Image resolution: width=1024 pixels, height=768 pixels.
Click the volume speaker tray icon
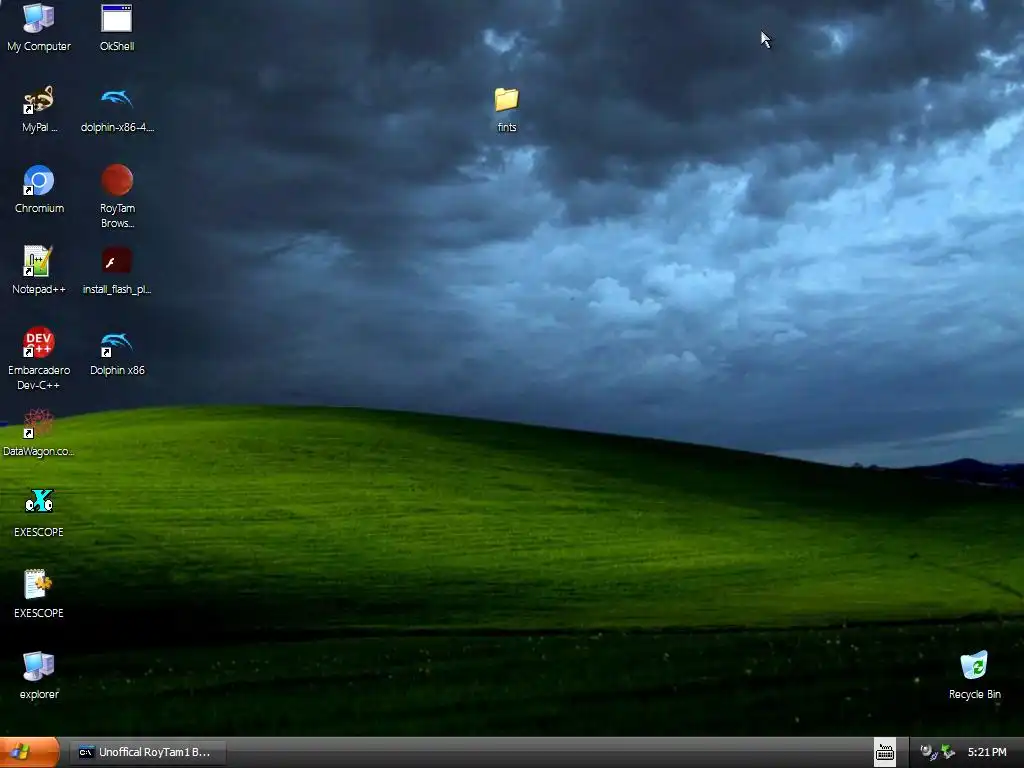[x=927, y=752]
